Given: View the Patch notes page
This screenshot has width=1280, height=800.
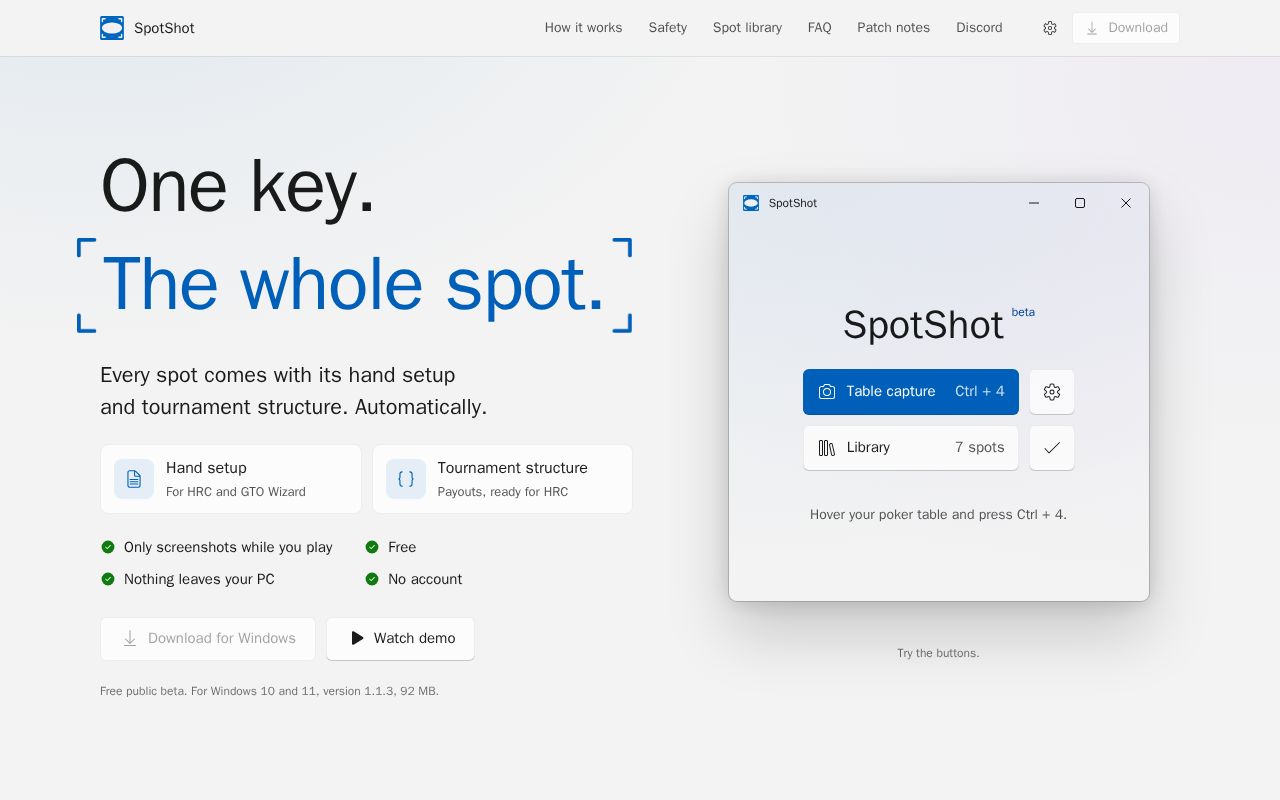Looking at the screenshot, I should pyautogui.click(x=893, y=28).
